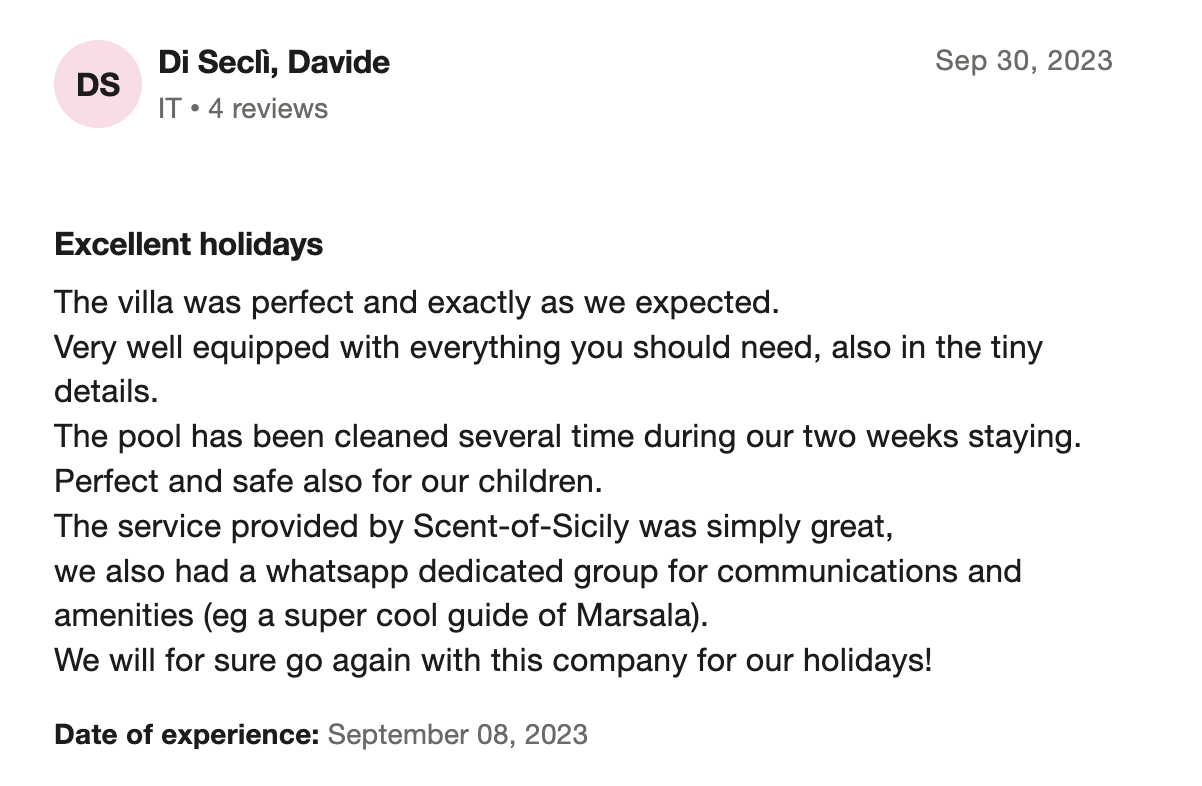Click the word 'details.' in the review
Viewport: 1202px width, 786px height.
tap(106, 391)
